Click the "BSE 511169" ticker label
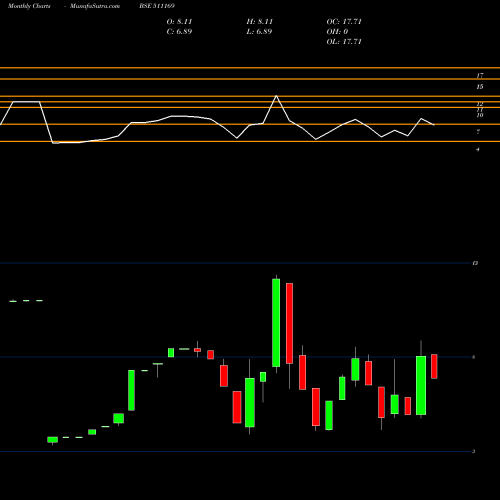 point(157,6)
